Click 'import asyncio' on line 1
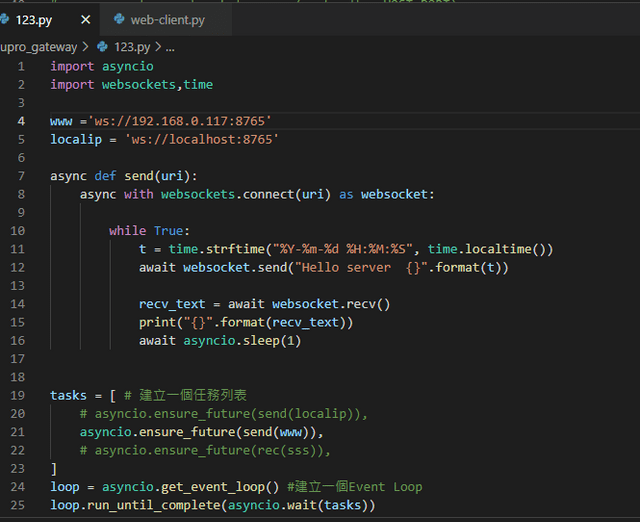 point(102,66)
